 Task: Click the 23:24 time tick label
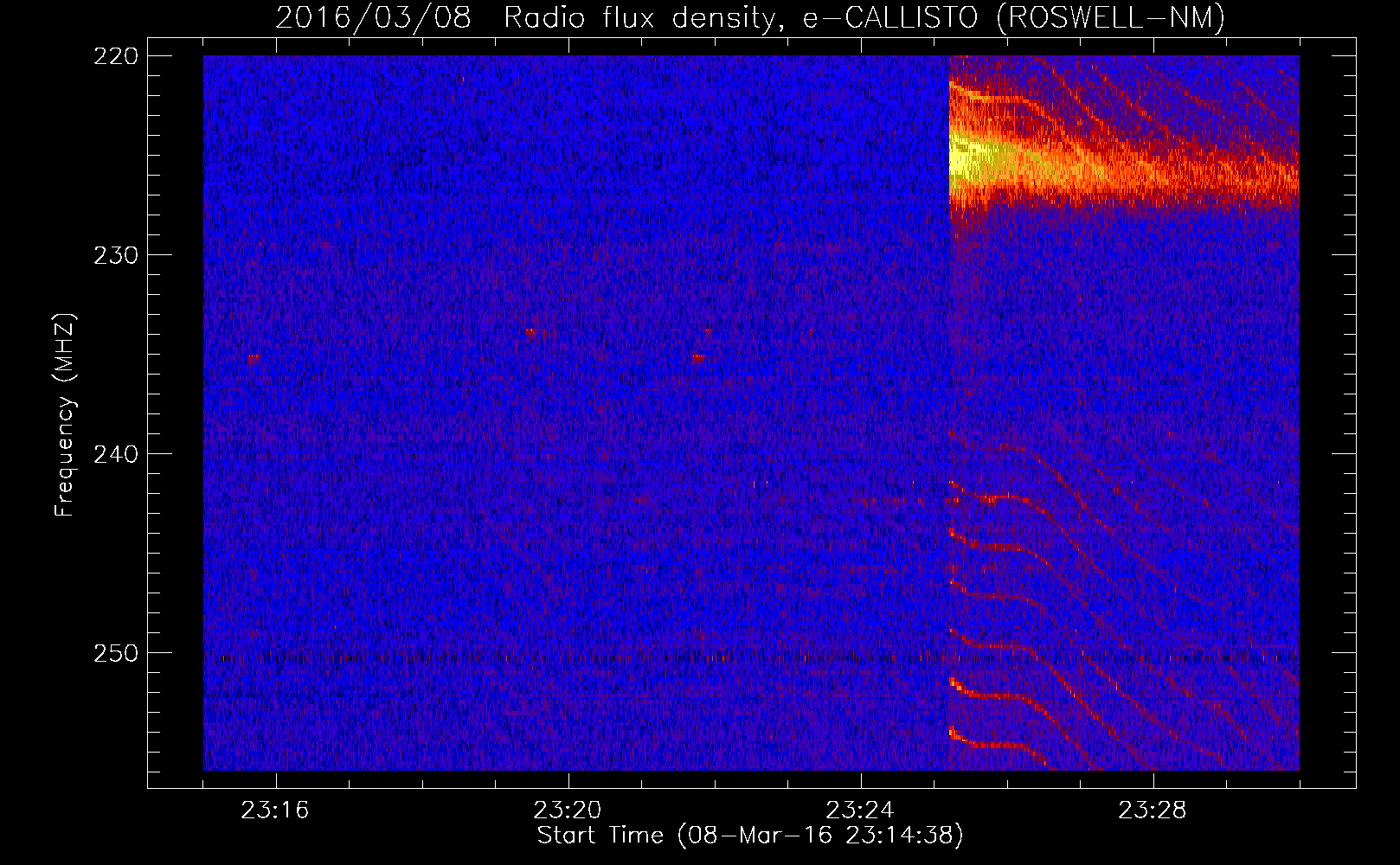point(860,811)
